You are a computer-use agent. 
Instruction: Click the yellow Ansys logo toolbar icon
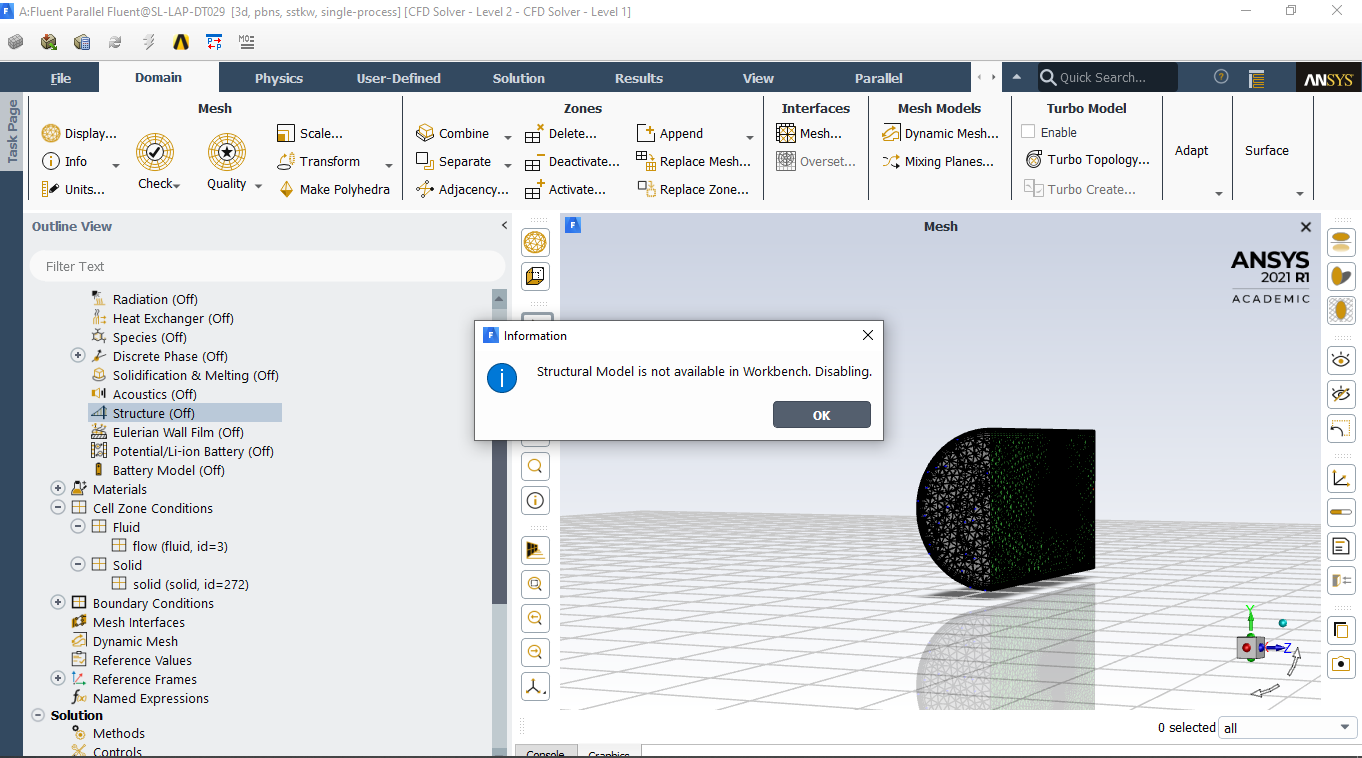(181, 42)
